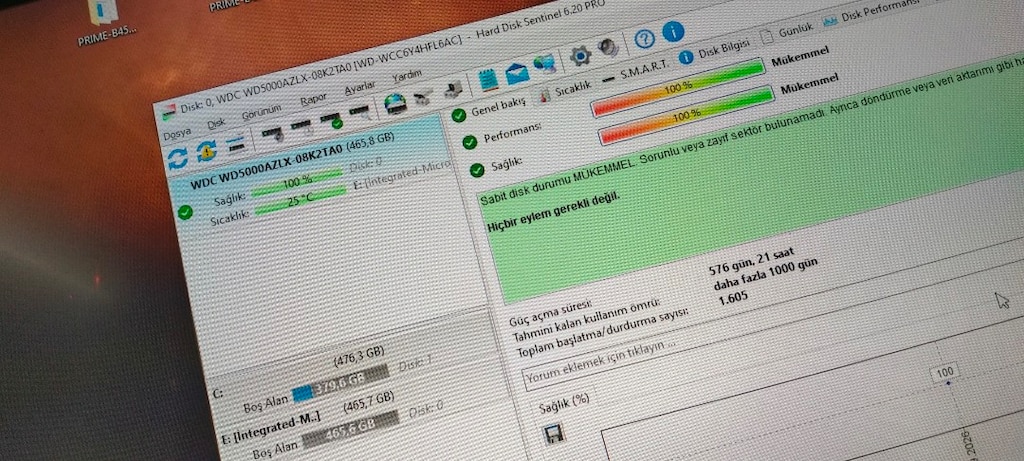The height and width of the screenshot is (461, 1024).
Task: Click the blue Refresh arrows toolbar icon
Action: 178,159
